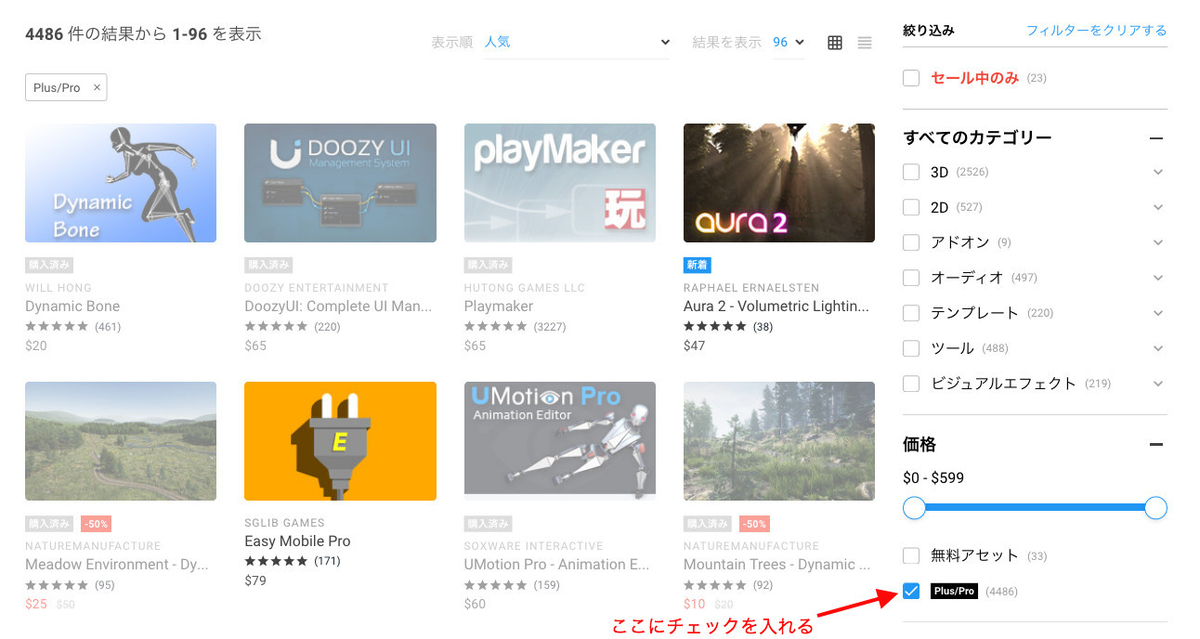Click the Easy Mobile Pro plug thumbnail

point(340,441)
